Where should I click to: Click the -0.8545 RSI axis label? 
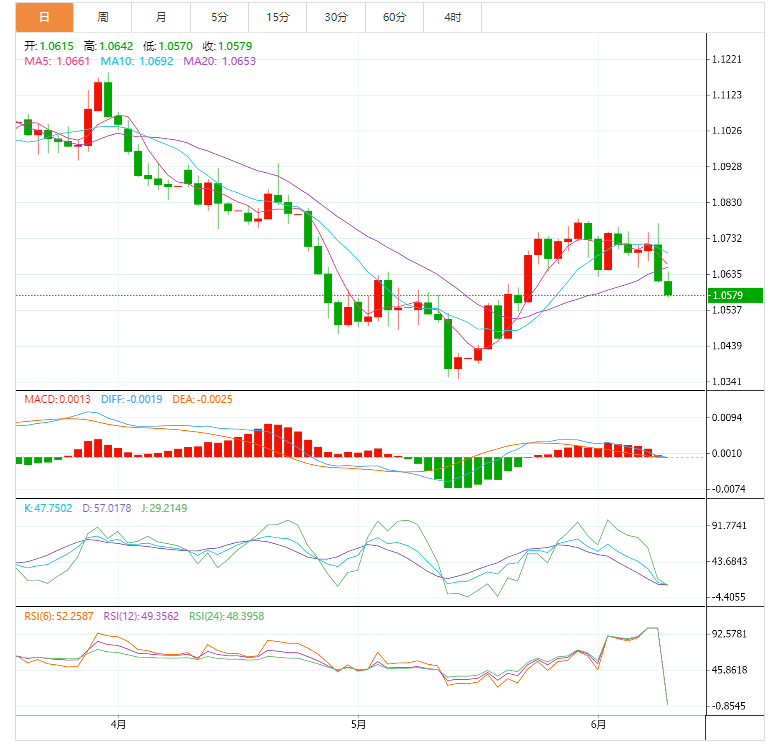[x=728, y=706]
